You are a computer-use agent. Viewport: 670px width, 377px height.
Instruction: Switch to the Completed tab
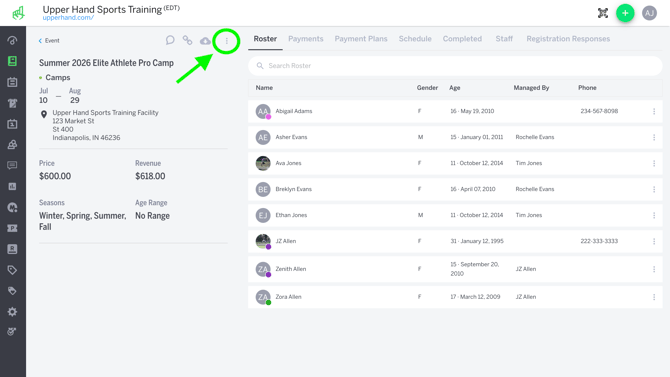tap(462, 39)
